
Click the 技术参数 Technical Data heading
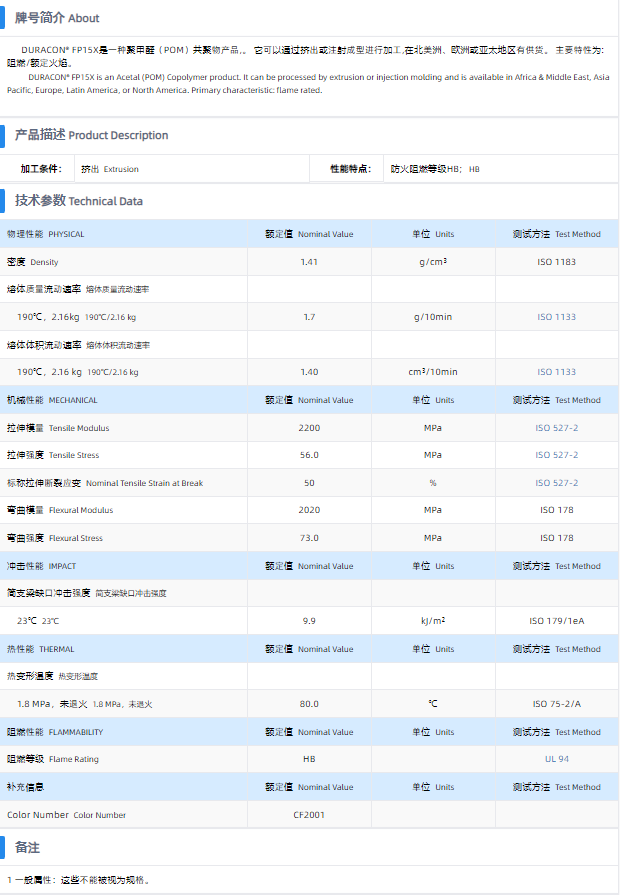click(78, 201)
